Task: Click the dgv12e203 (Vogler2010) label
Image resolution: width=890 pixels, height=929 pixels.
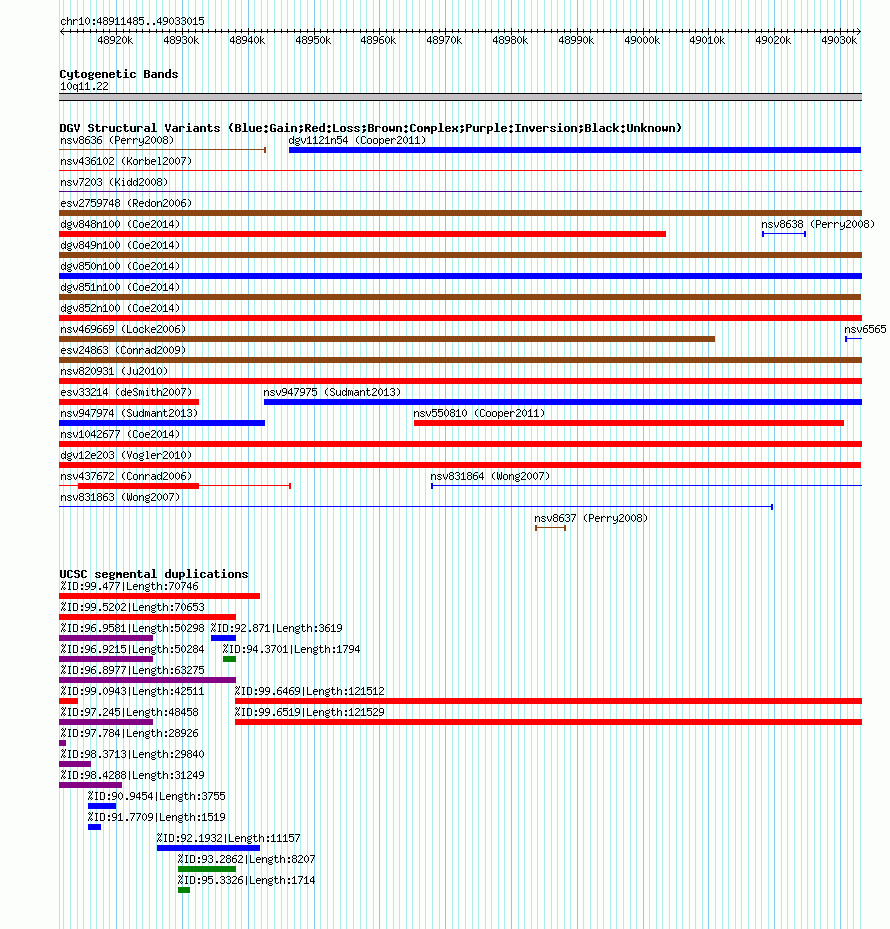Action: point(126,456)
